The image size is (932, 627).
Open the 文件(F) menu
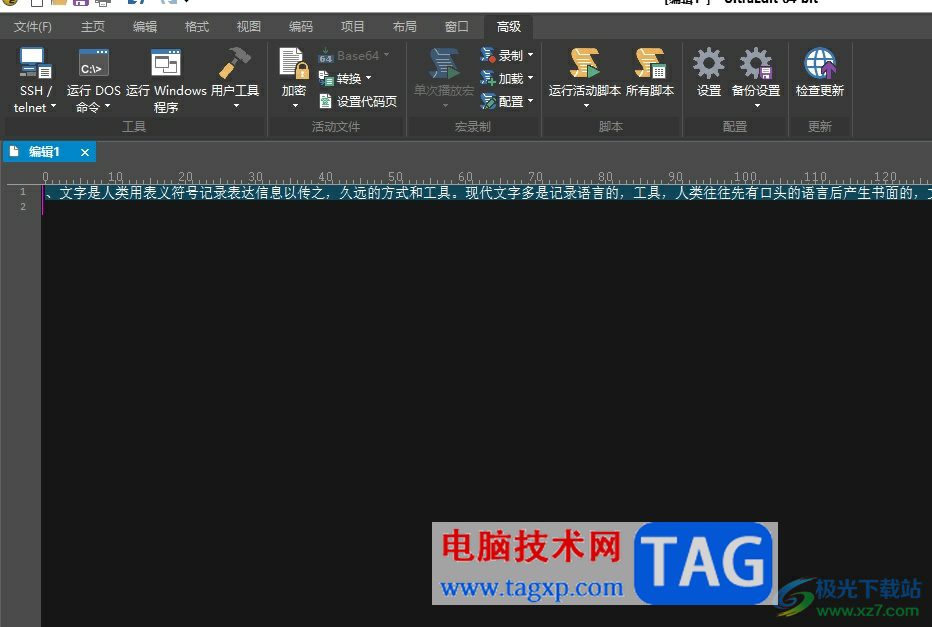tap(33, 27)
